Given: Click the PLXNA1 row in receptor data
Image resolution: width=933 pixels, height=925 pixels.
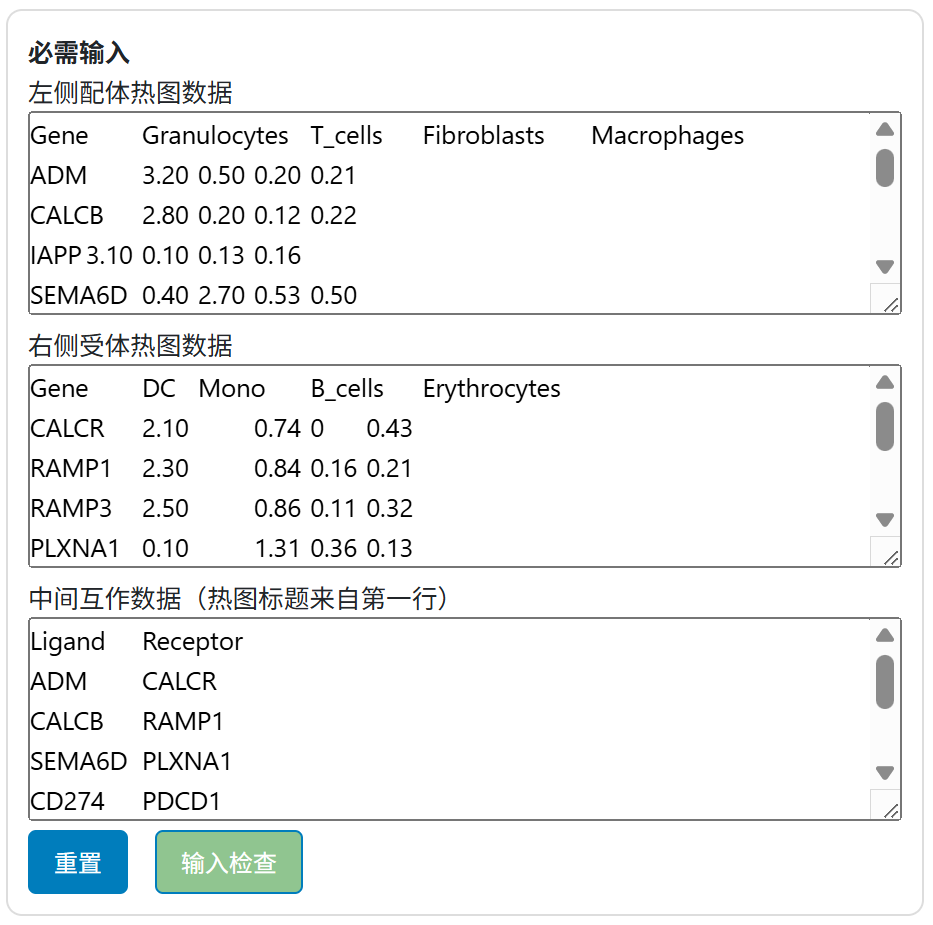Looking at the screenshot, I should tap(221, 549).
